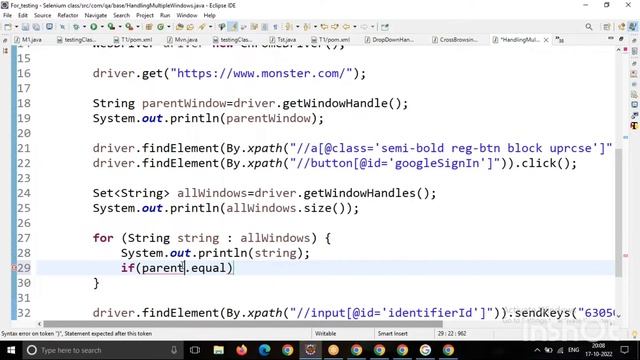Expand the Coverage dropdown arrow

tap(119, 27)
